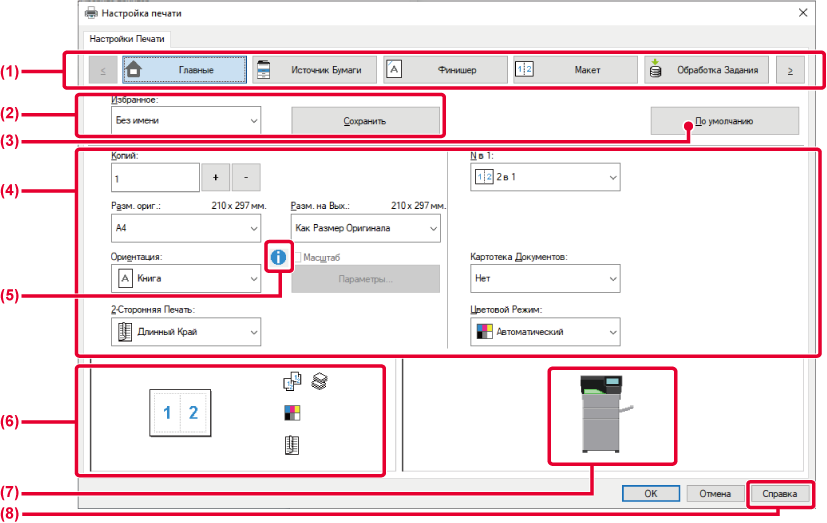Image resolution: width=827 pixels, height=523 pixels.
Task: Click the По умолчанию button
Action: pos(724,121)
